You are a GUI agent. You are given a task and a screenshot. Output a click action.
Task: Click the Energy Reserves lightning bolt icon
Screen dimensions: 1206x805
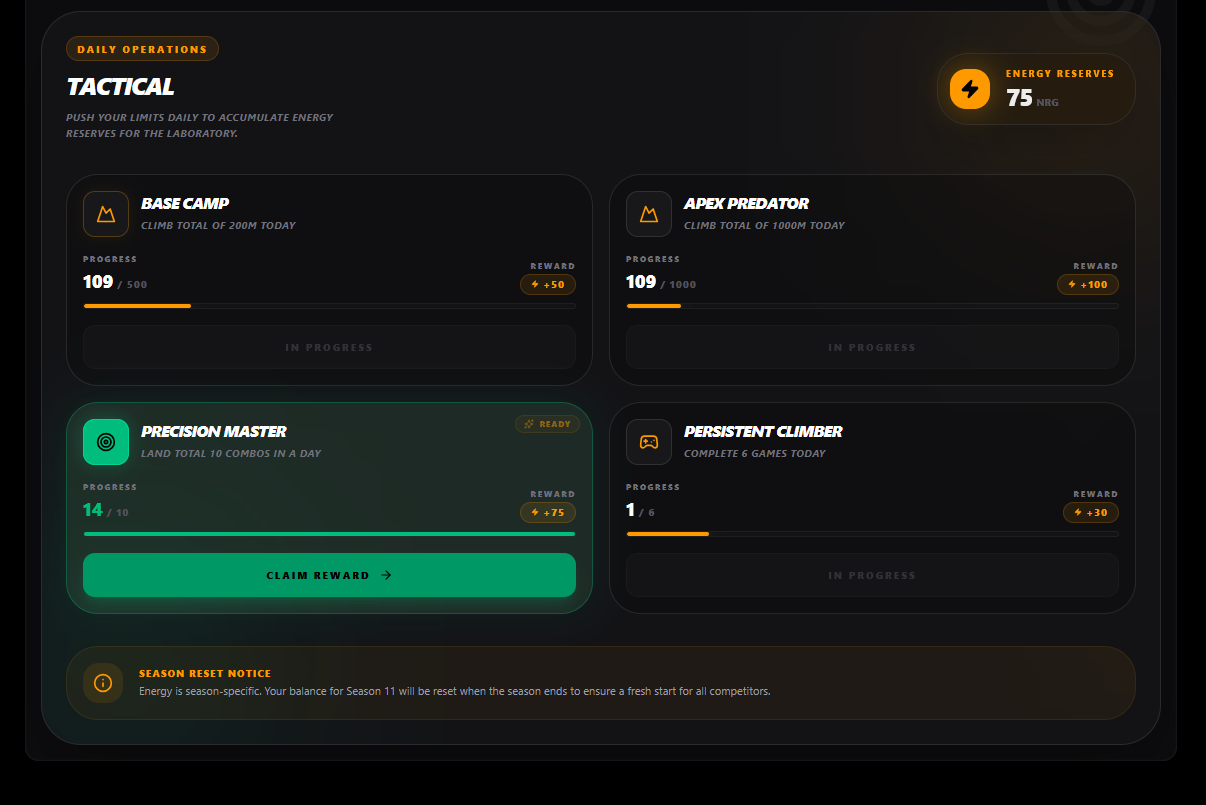[970, 89]
